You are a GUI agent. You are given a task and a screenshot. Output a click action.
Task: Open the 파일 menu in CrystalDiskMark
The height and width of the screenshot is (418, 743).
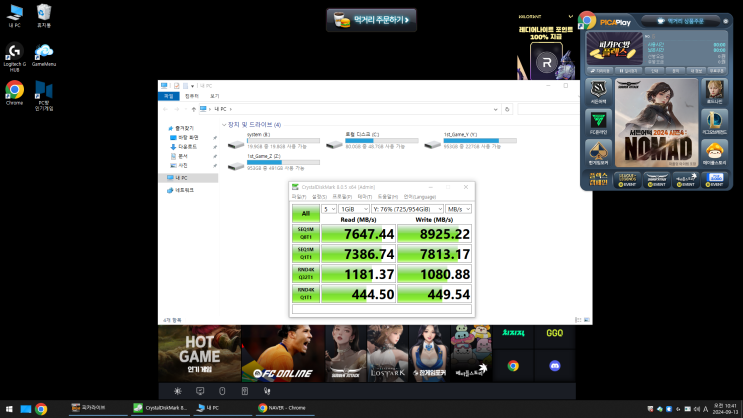pyautogui.click(x=299, y=197)
